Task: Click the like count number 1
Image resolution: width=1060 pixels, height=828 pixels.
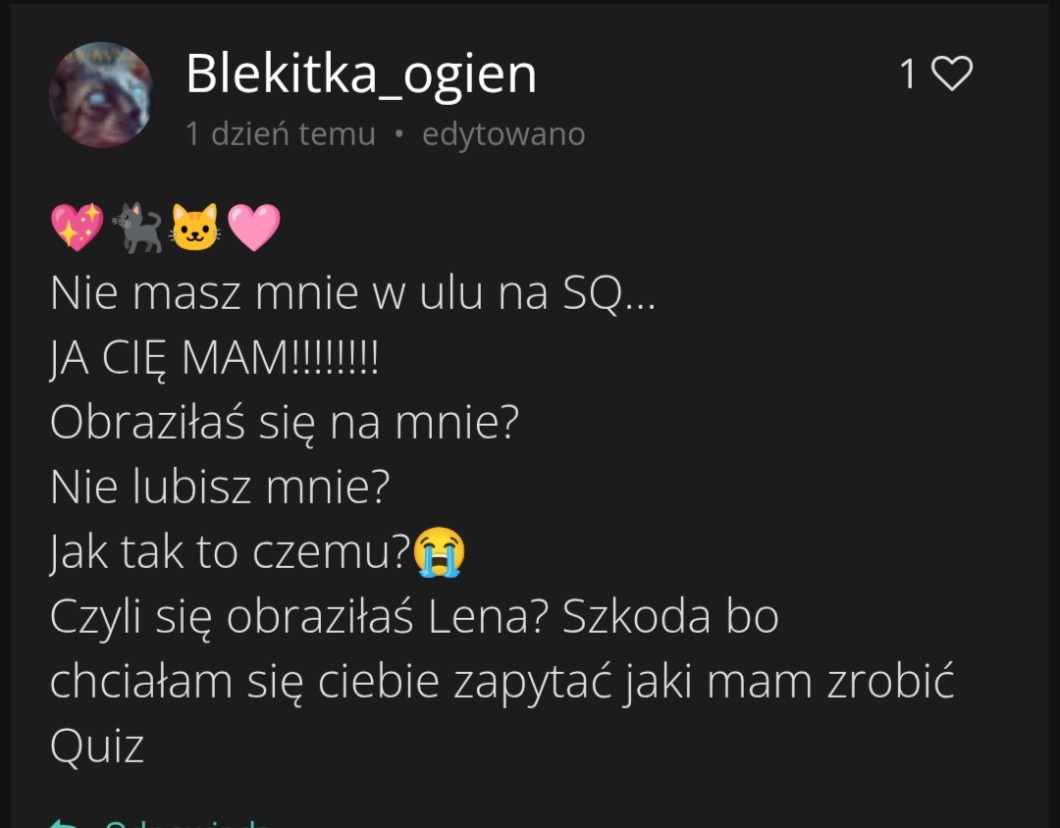Action: pos(908,74)
